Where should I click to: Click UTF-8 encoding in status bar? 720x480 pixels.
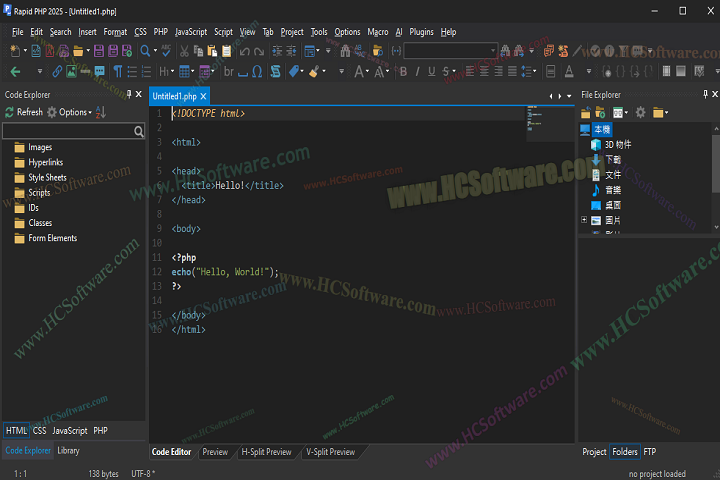[143, 474]
